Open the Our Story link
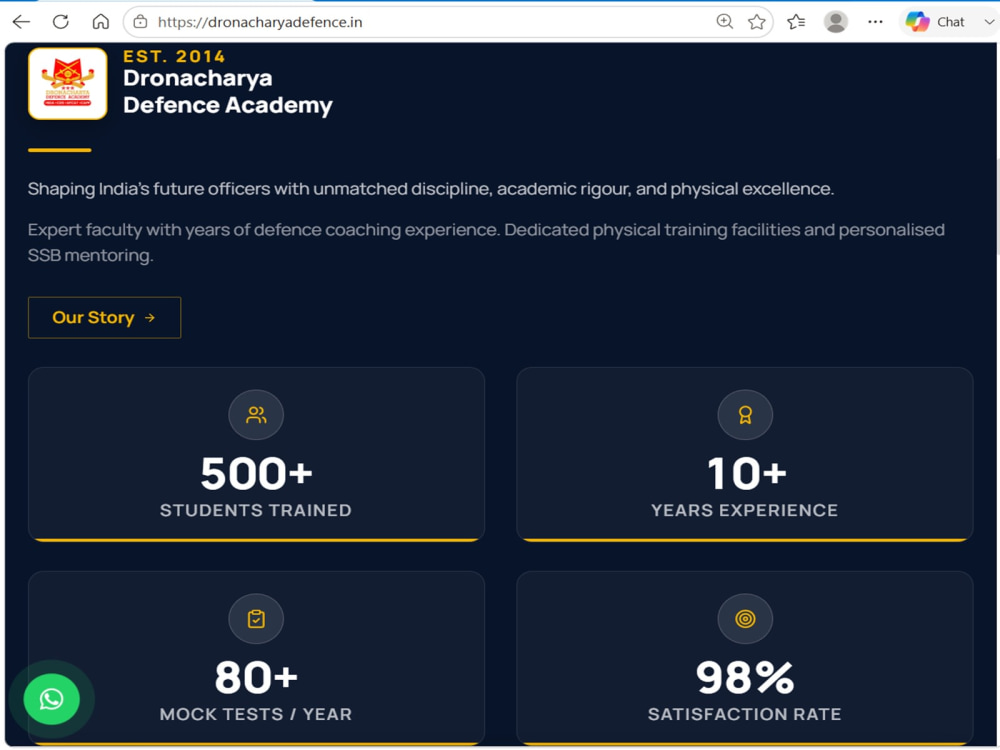 tap(105, 318)
